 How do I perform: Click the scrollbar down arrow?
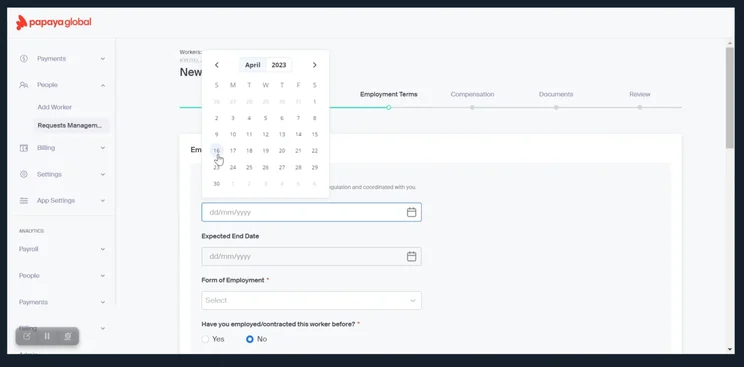730,350
